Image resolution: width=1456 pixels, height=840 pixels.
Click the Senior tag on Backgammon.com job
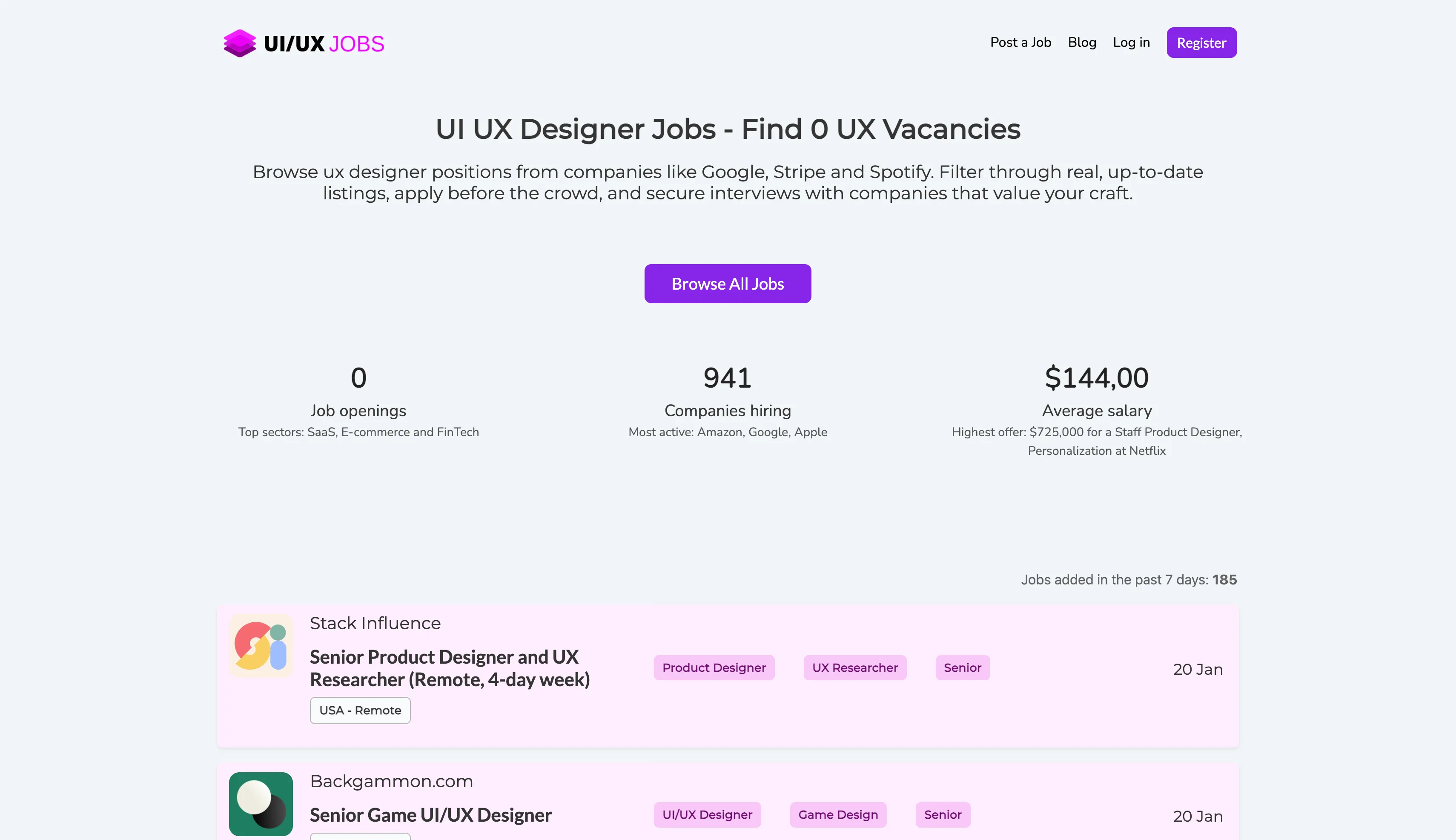click(942, 814)
